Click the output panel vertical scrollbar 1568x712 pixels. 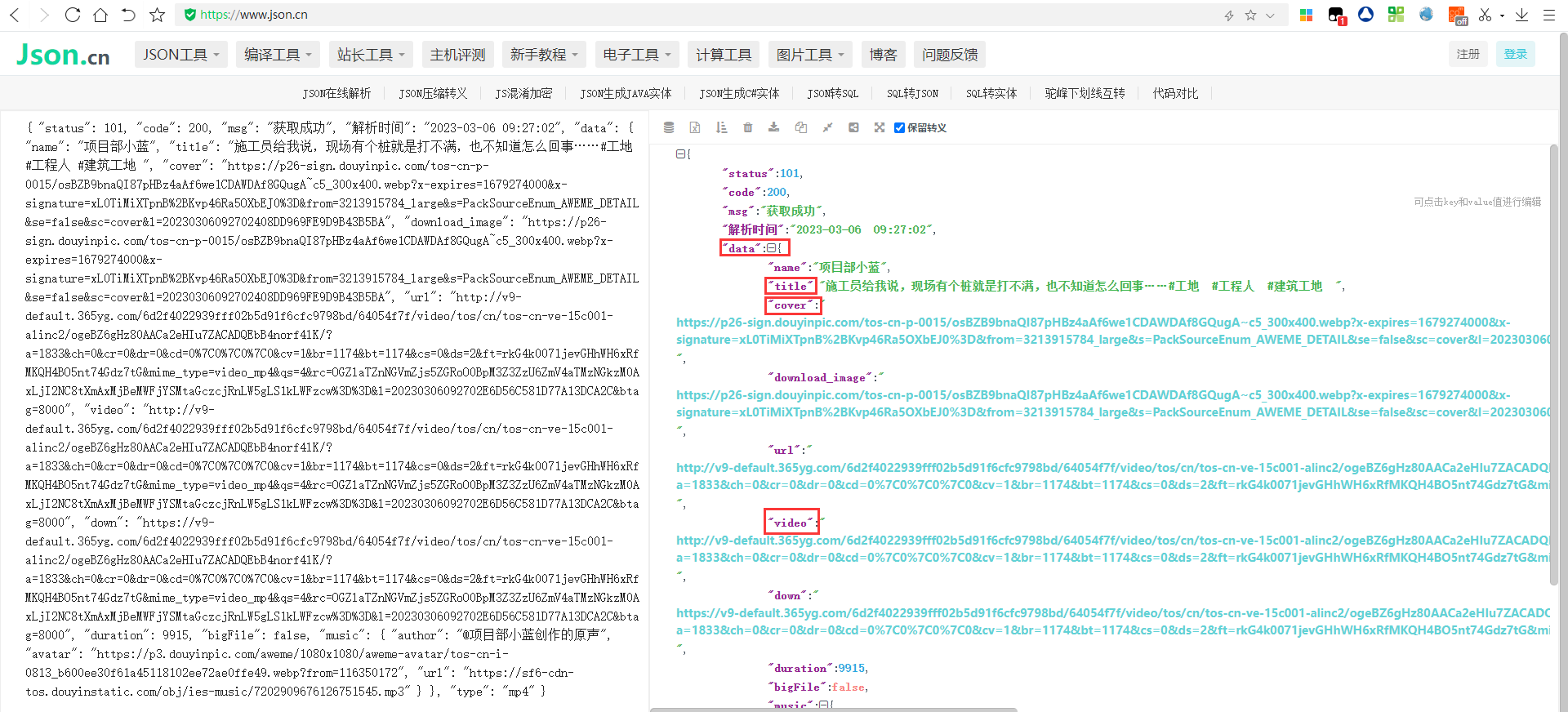tap(1554, 364)
